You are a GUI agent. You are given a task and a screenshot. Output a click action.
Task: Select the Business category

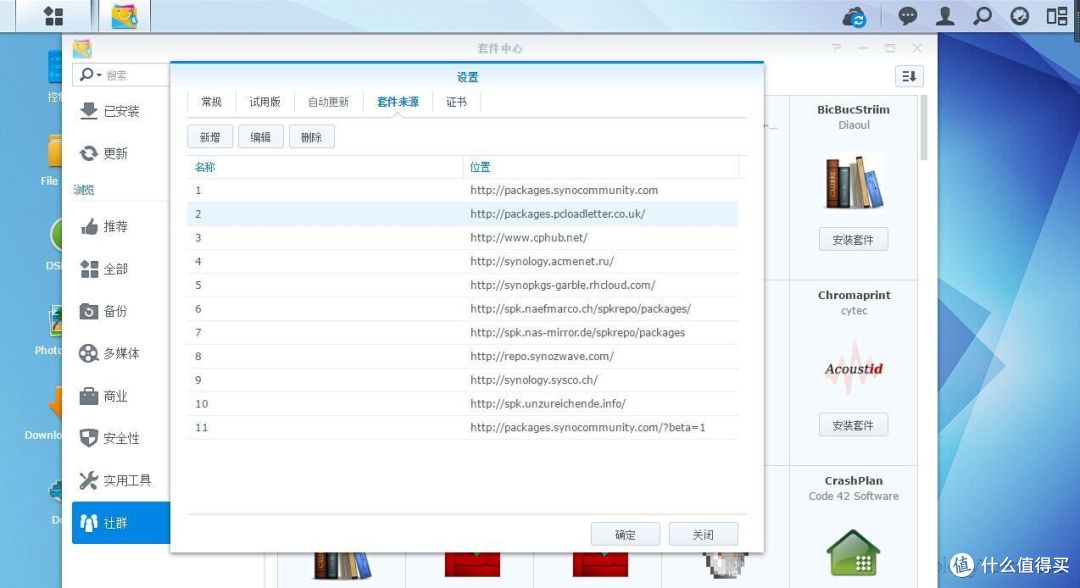(121, 396)
